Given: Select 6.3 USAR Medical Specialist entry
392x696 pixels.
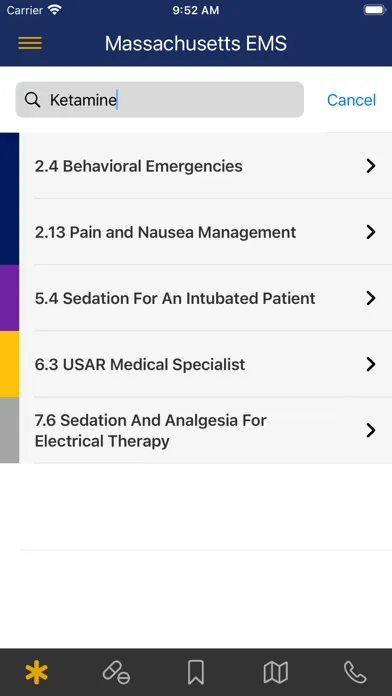Looking at the screenshot, I should (x=206, y=364).
